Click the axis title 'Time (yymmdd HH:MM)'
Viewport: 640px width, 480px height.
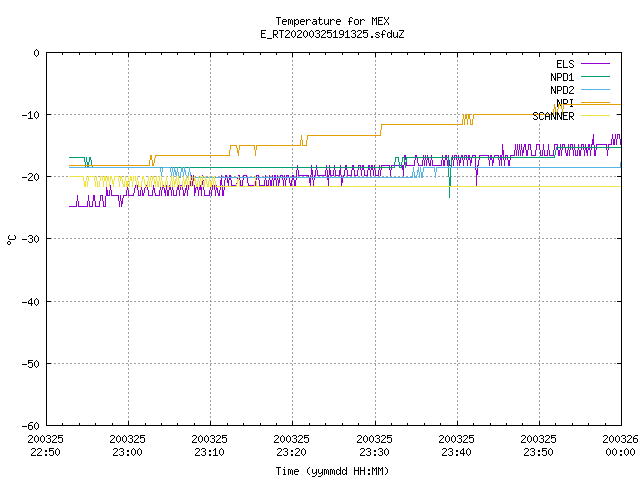pos(332,471)
